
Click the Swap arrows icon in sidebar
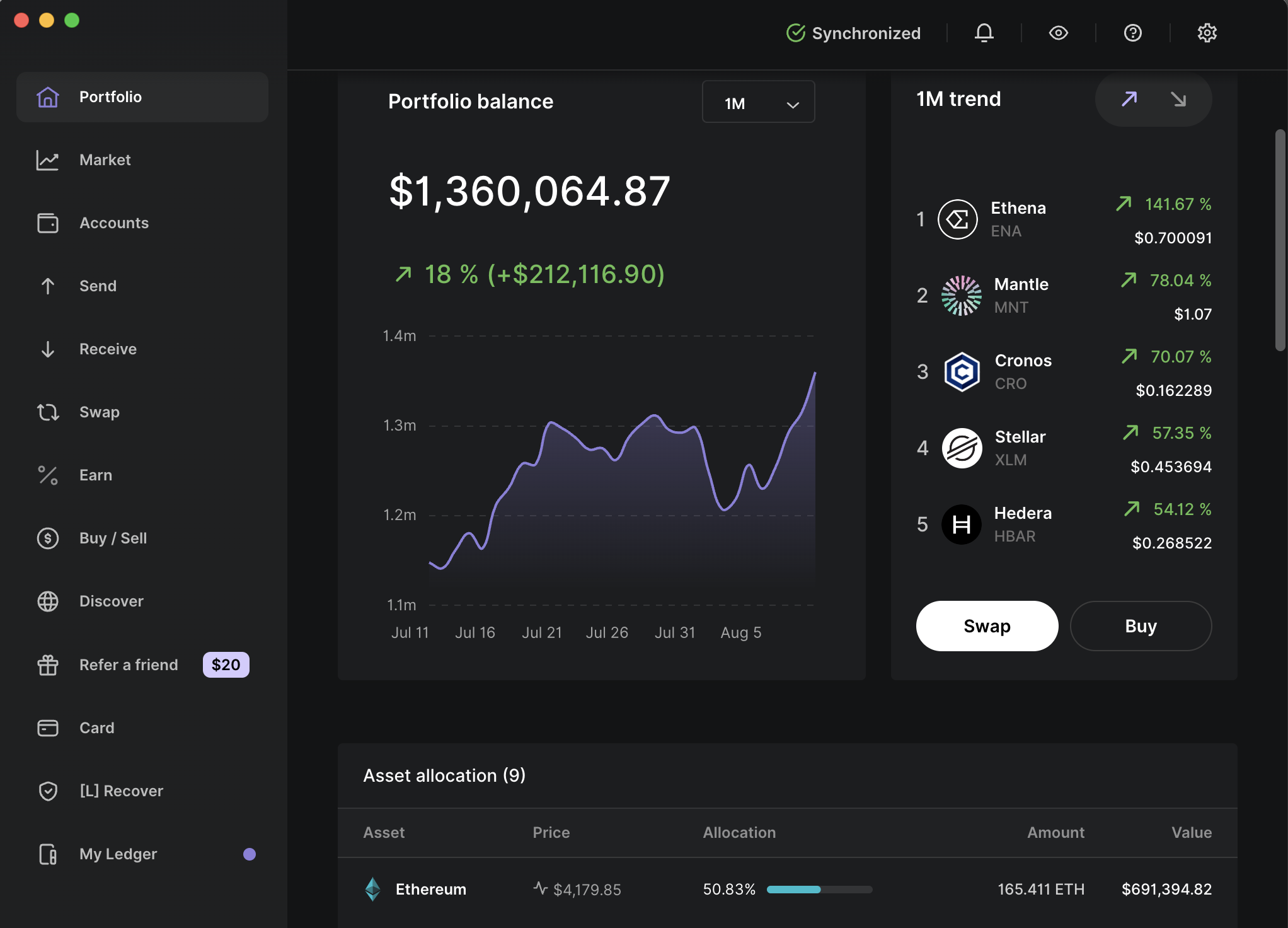coord(48,412)
